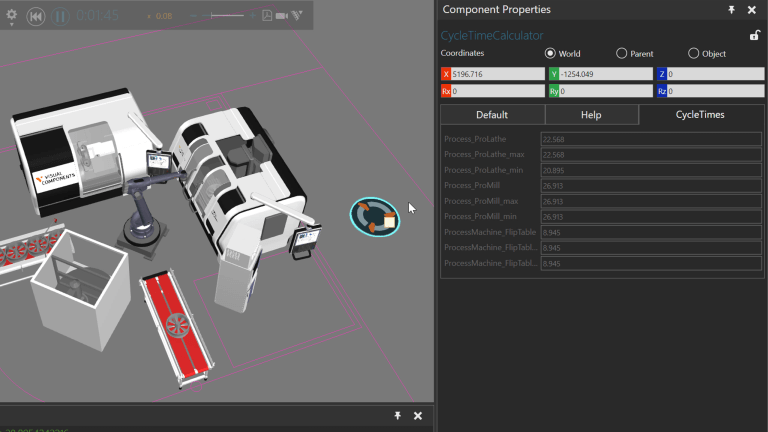
Task: Select the CycleTimeCalculator component in viewport
Action: click(375, 217)
